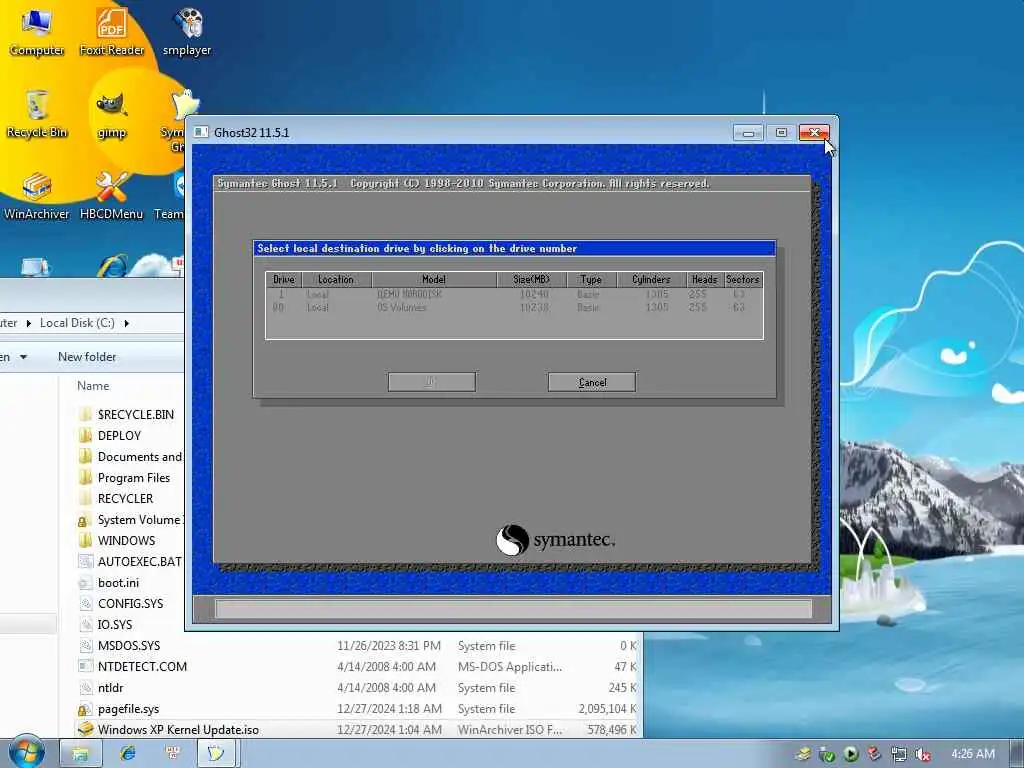Click the Drive column header
This screenshot has height=768, width=1024.
283,280
